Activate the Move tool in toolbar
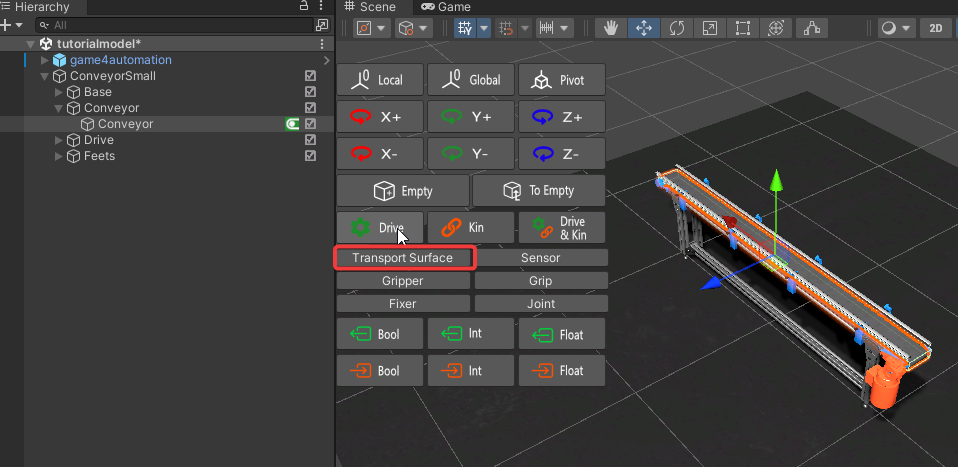Viewport: 958px width, 467px height. 643,29
